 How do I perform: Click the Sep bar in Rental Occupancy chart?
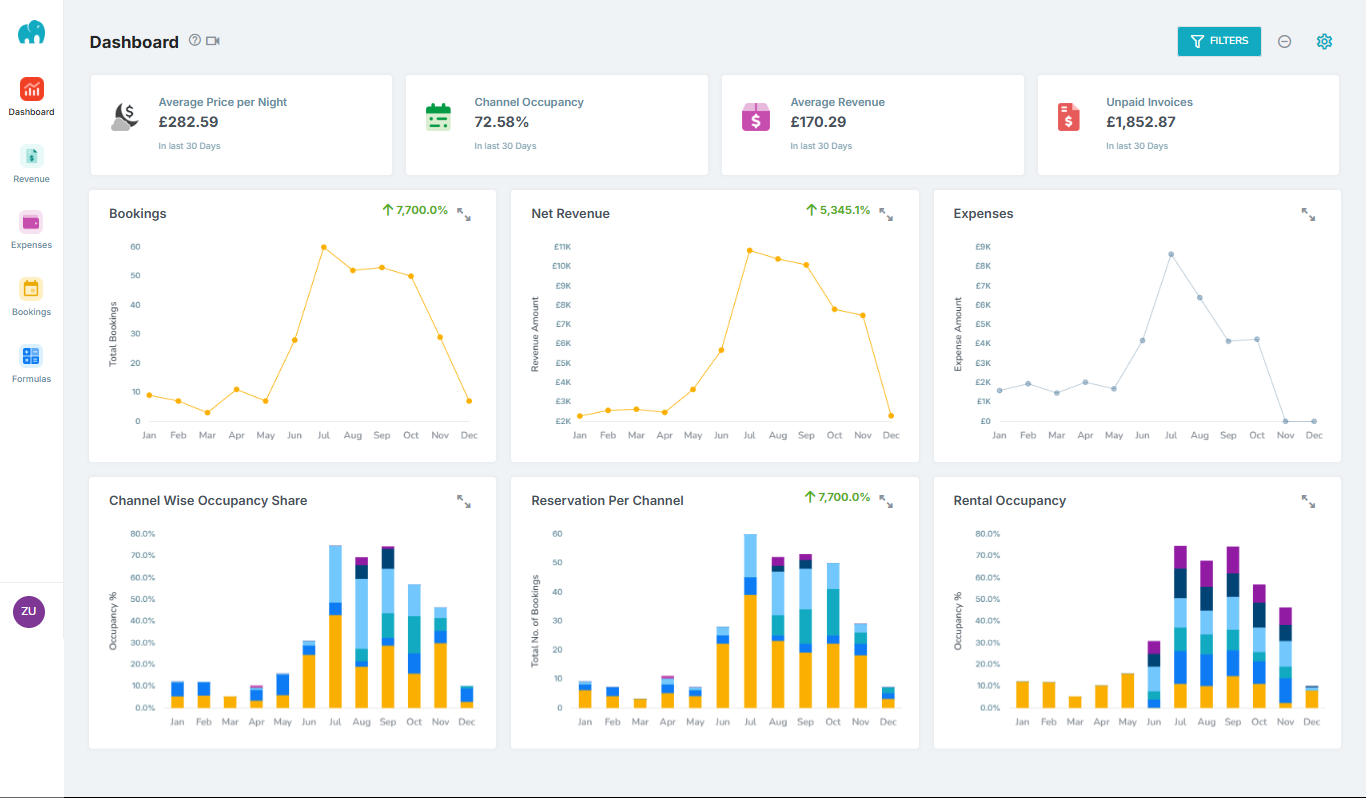pos(1233,627)
